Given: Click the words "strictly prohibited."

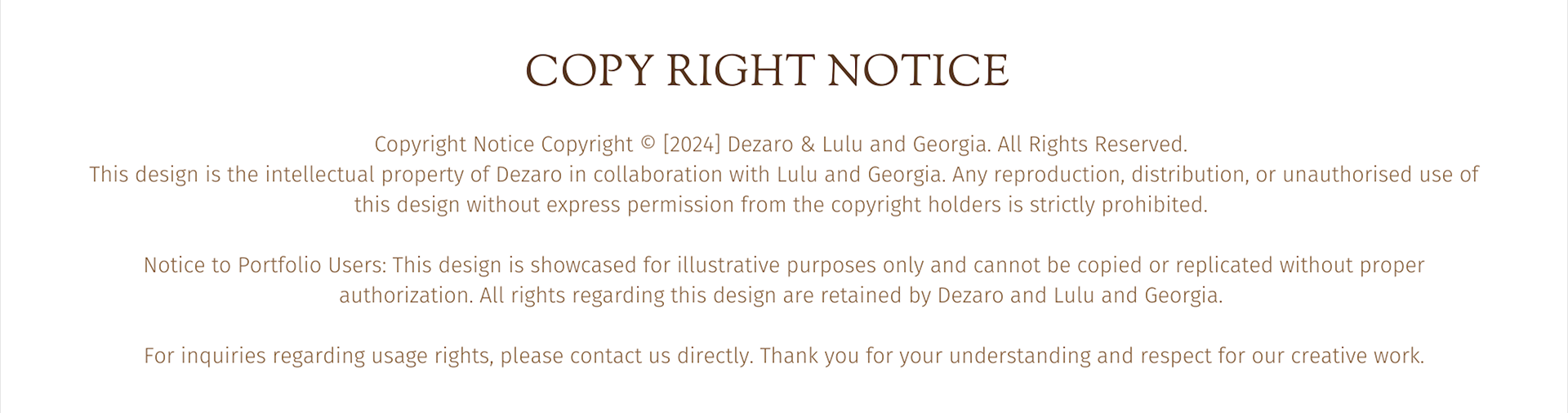Looking at the screenshot, I should pos(1118,205).
